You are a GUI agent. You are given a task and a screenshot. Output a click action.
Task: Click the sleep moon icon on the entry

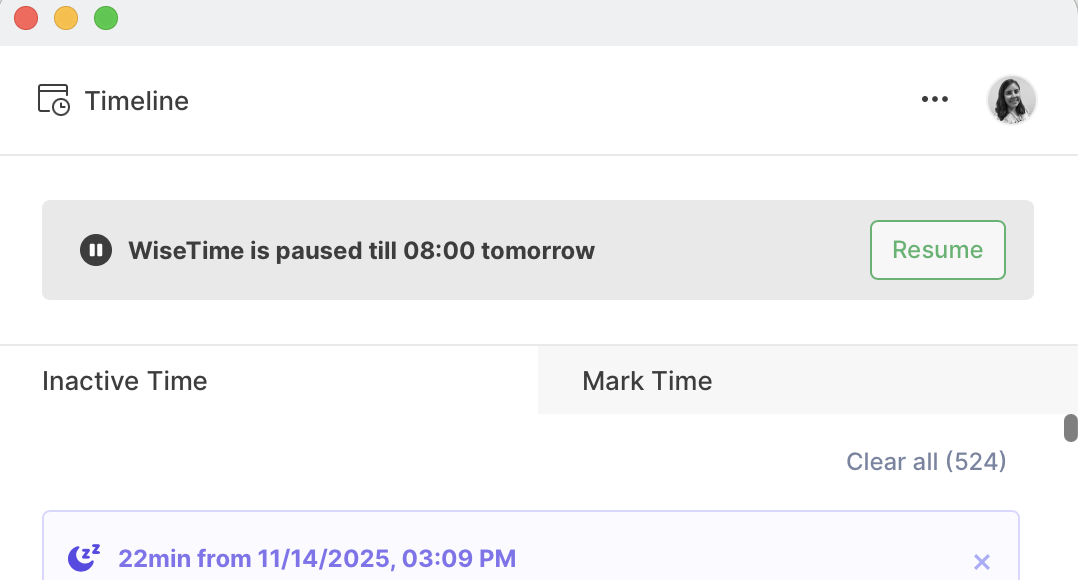click(83, 556)
